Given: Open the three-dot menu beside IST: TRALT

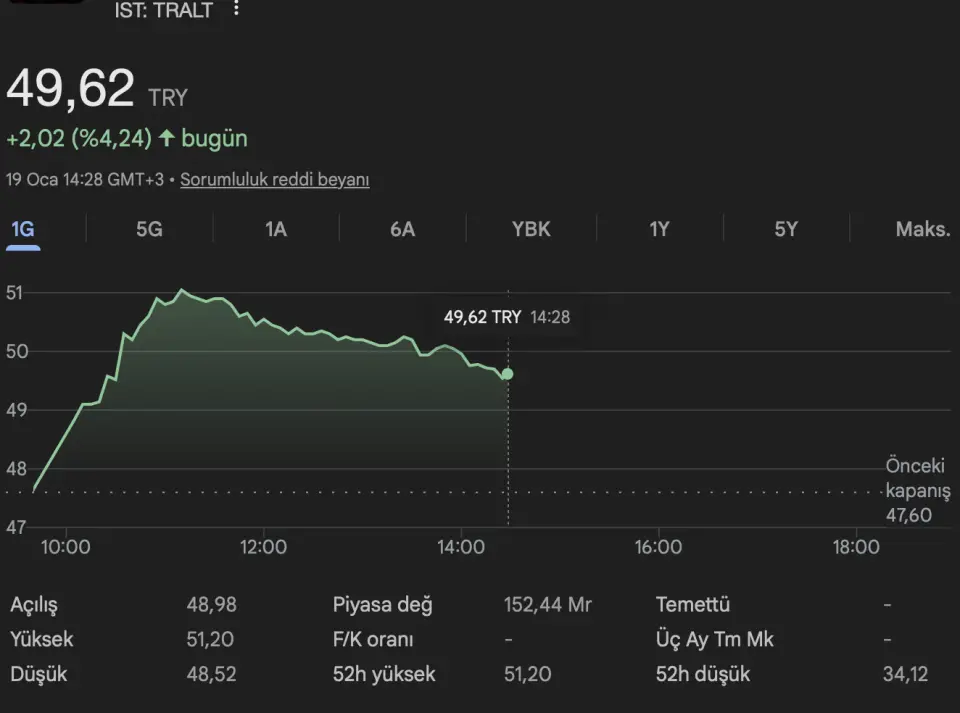Looking at the screenshot, I should point(236,9).
